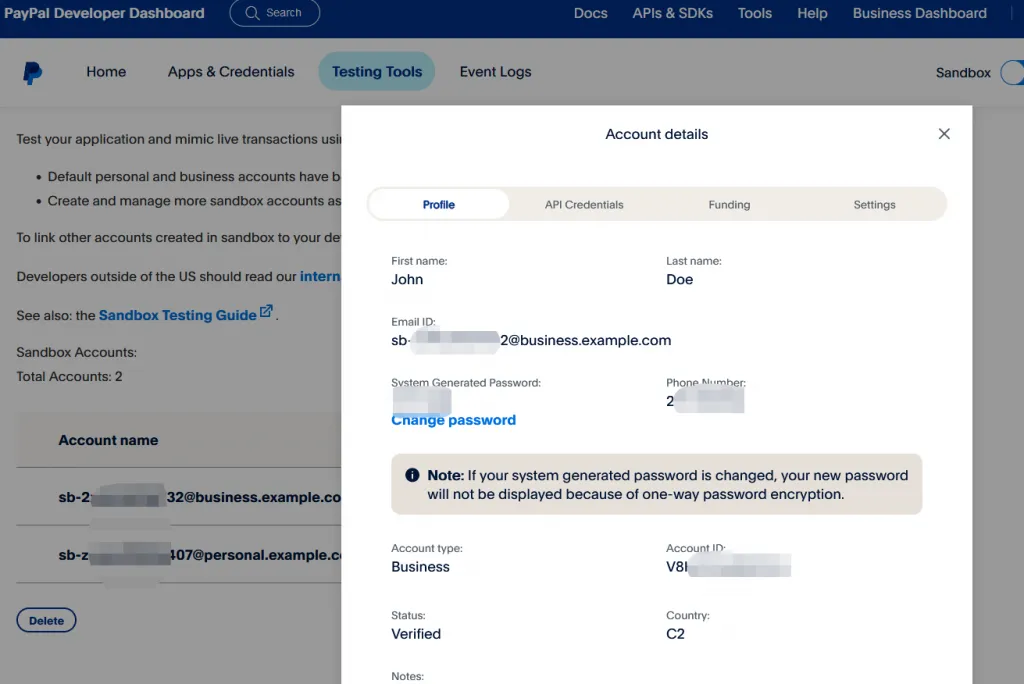This screenshot has height=684, width=1024.
Task: Click external link icon after Sandbox Testing Guide
Action: tap(266, 312)
